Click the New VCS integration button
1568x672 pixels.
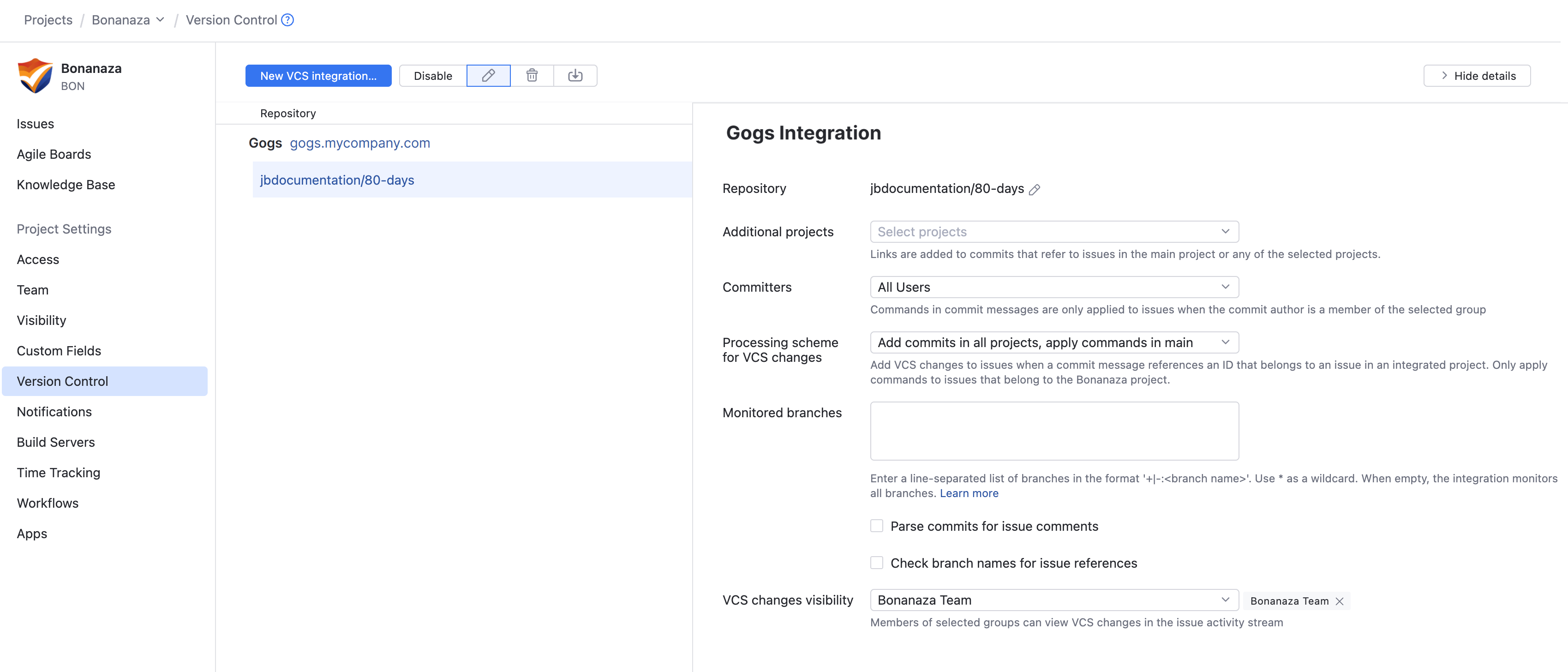tap(318, 76)
